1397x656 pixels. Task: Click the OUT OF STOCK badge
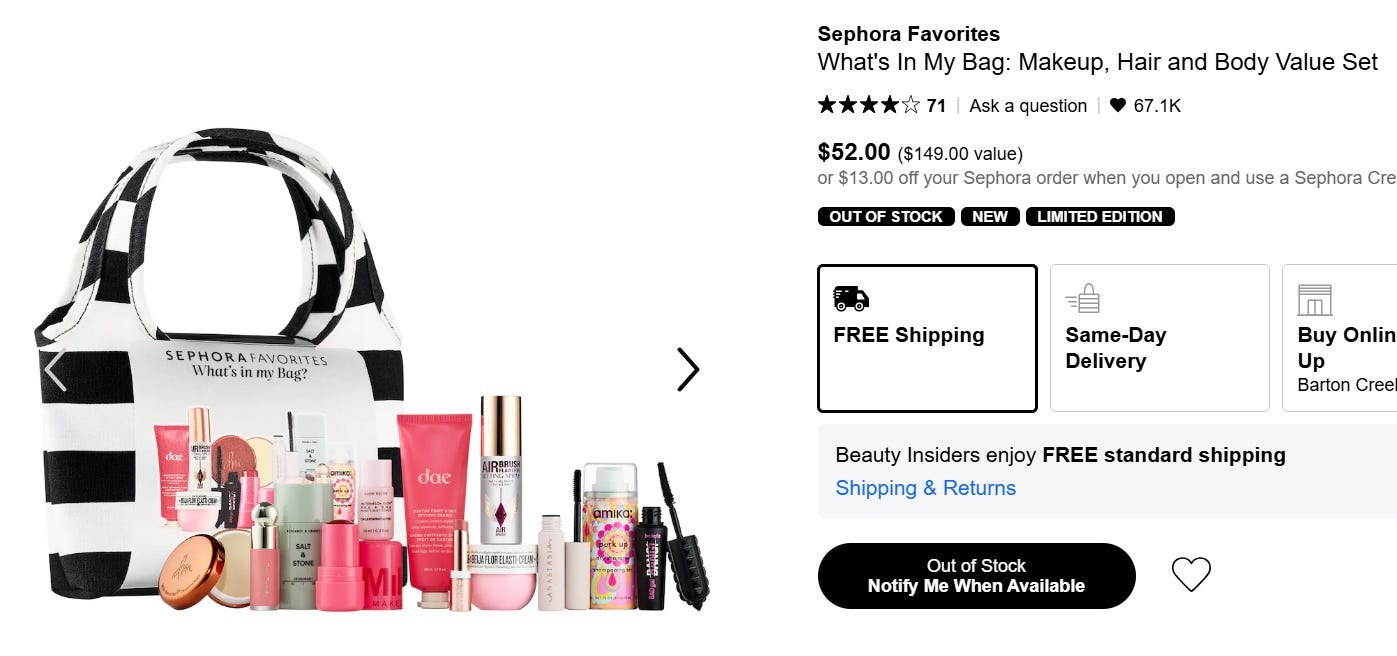pos(886,216)
